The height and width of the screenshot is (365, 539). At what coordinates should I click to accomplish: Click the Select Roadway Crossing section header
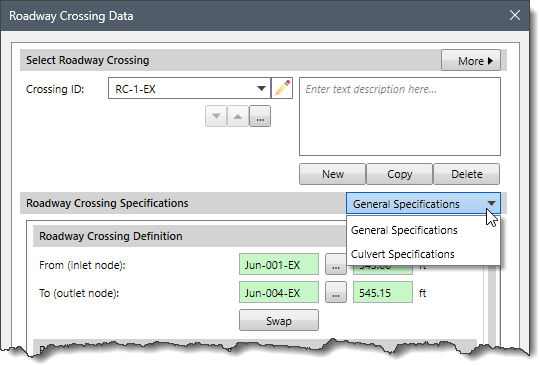pyautogui.click(x=230, y=60)
